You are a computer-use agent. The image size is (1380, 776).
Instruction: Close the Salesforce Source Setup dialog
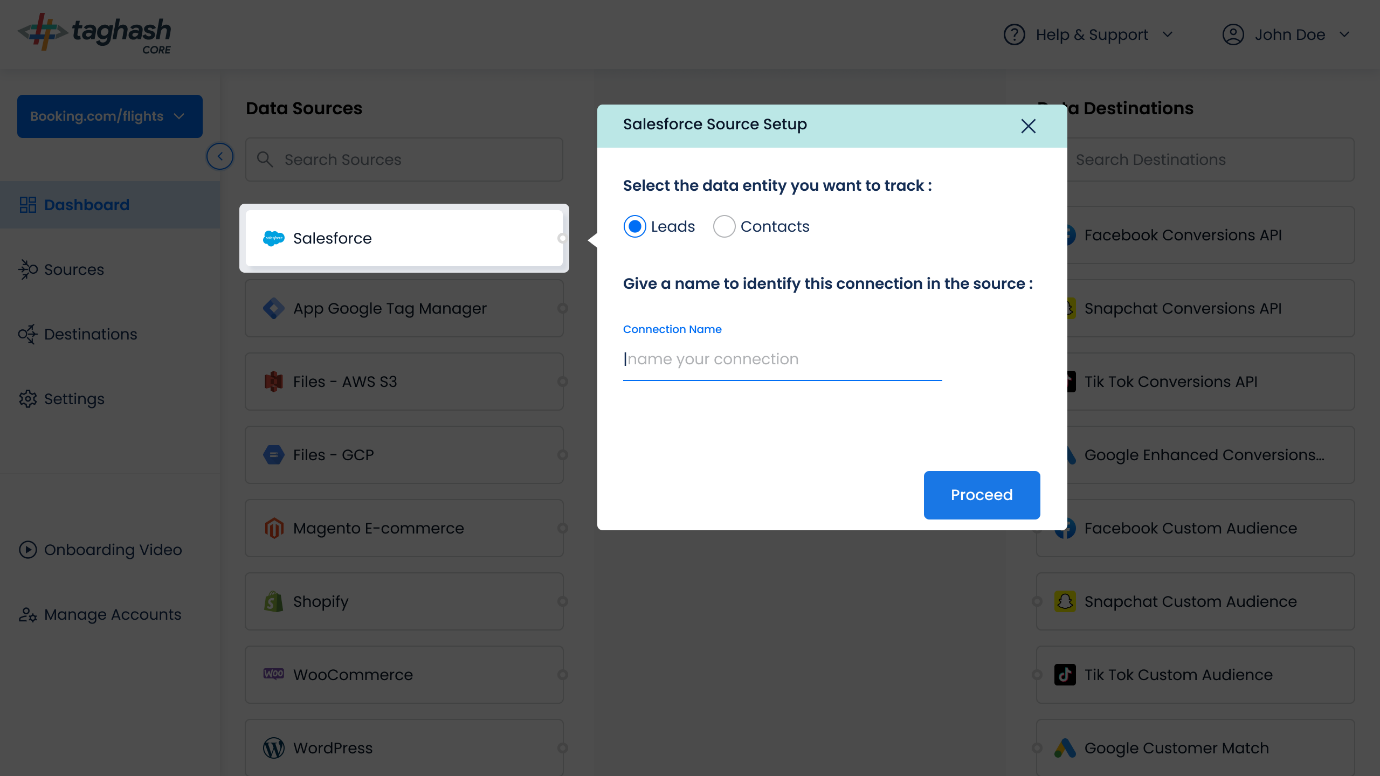point(1028,126)
